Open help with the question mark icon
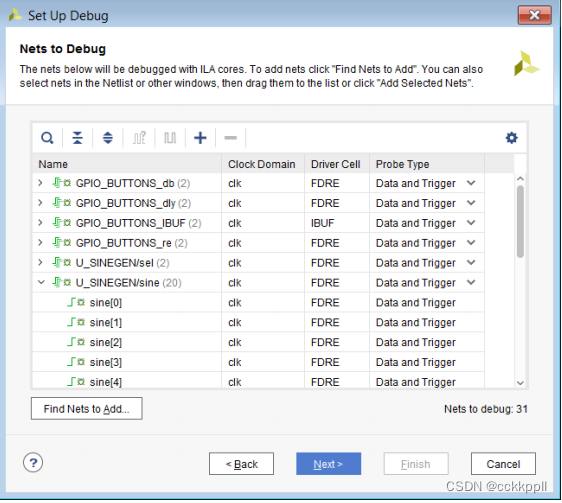 click(x=33, y=463)
